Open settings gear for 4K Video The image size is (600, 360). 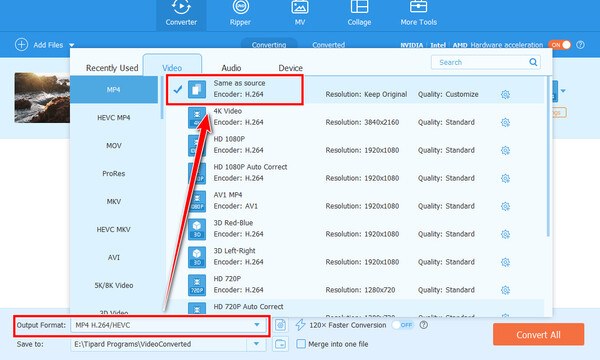pos(505,122)
